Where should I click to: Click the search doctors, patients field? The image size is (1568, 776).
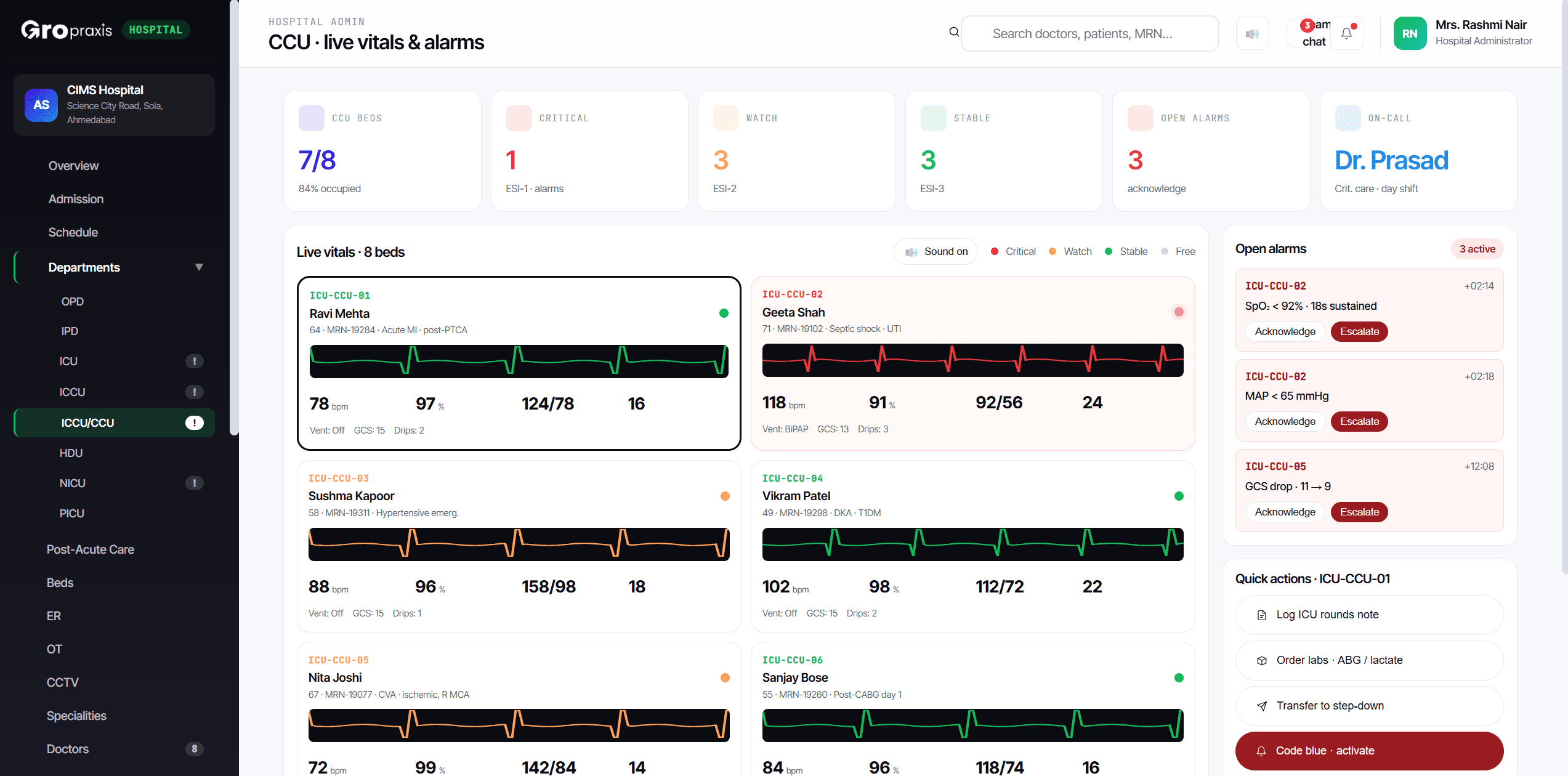click(x=1089, y=33)
